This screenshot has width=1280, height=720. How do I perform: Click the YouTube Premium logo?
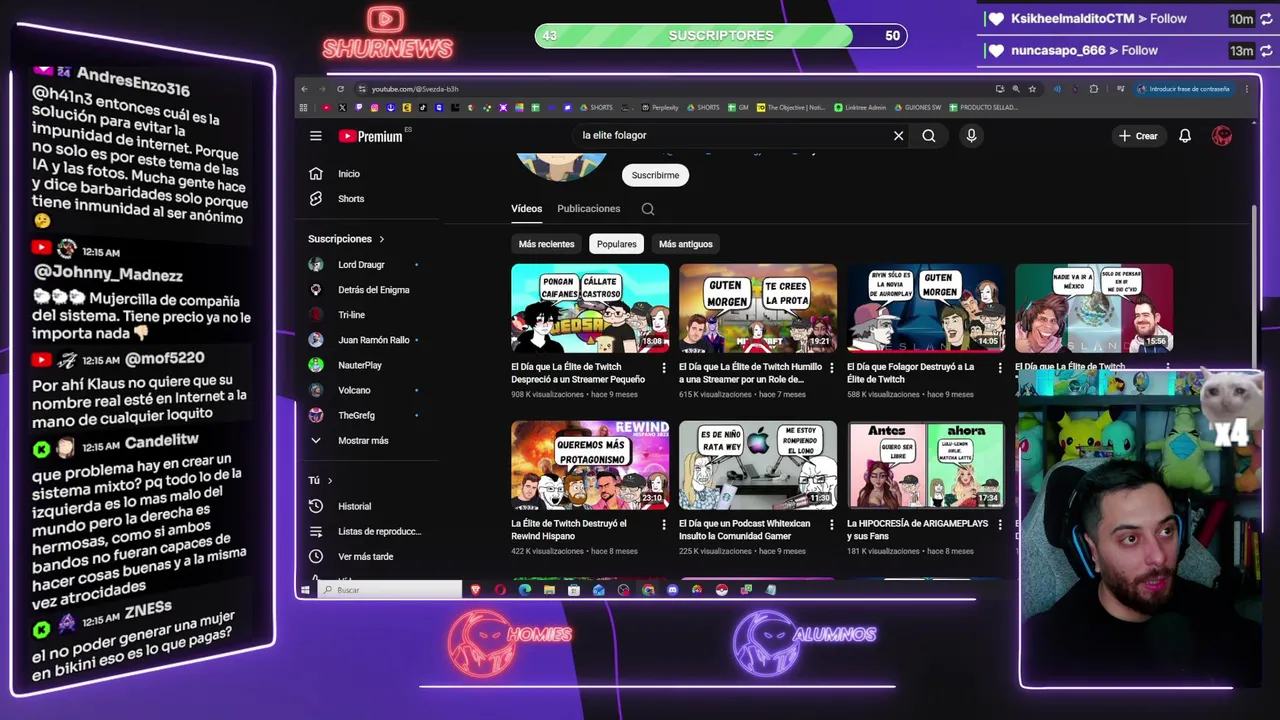coord(371,136)
